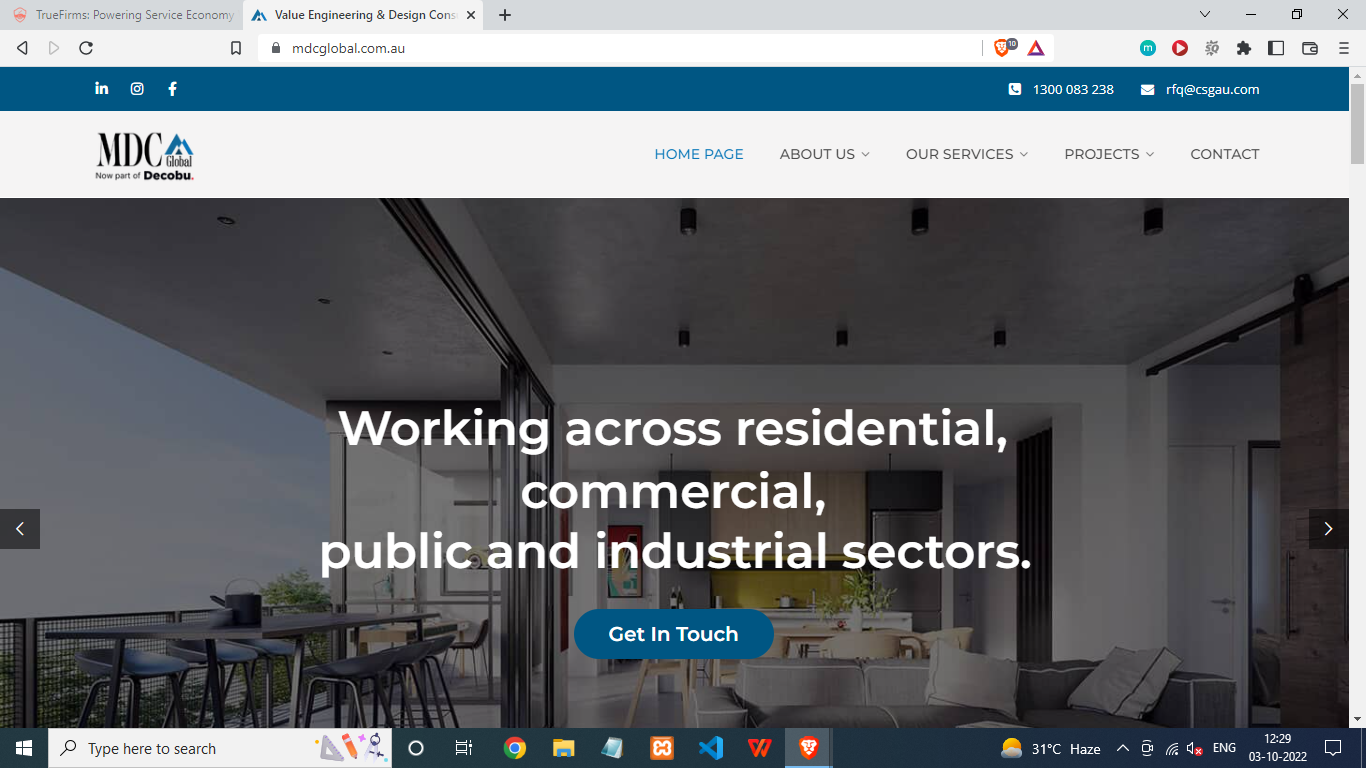Click the Get In Touch button
The width and height of the screenshot is (1366, 768).
[x=674, y=634]
